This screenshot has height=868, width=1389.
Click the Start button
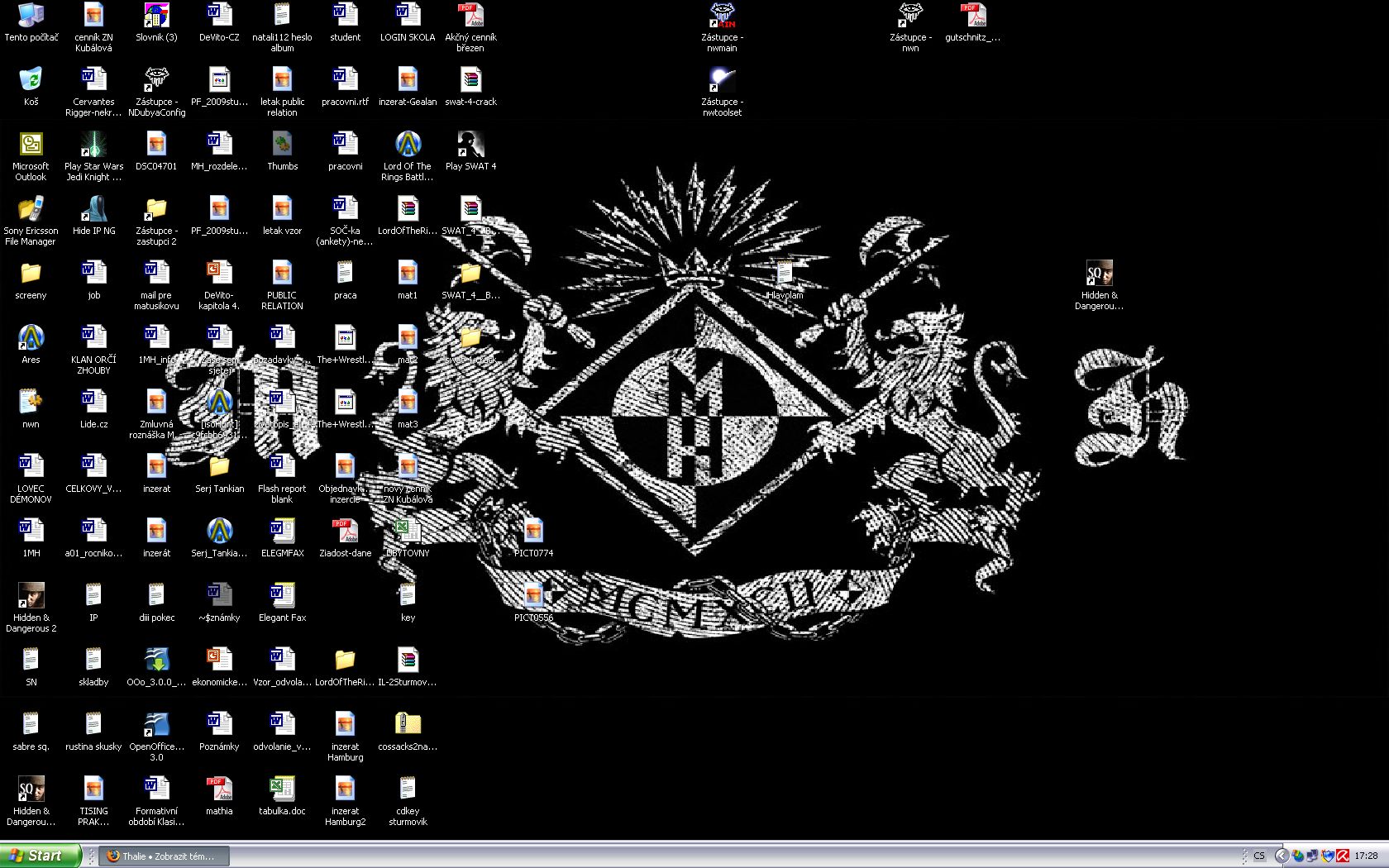pos(41,856)
